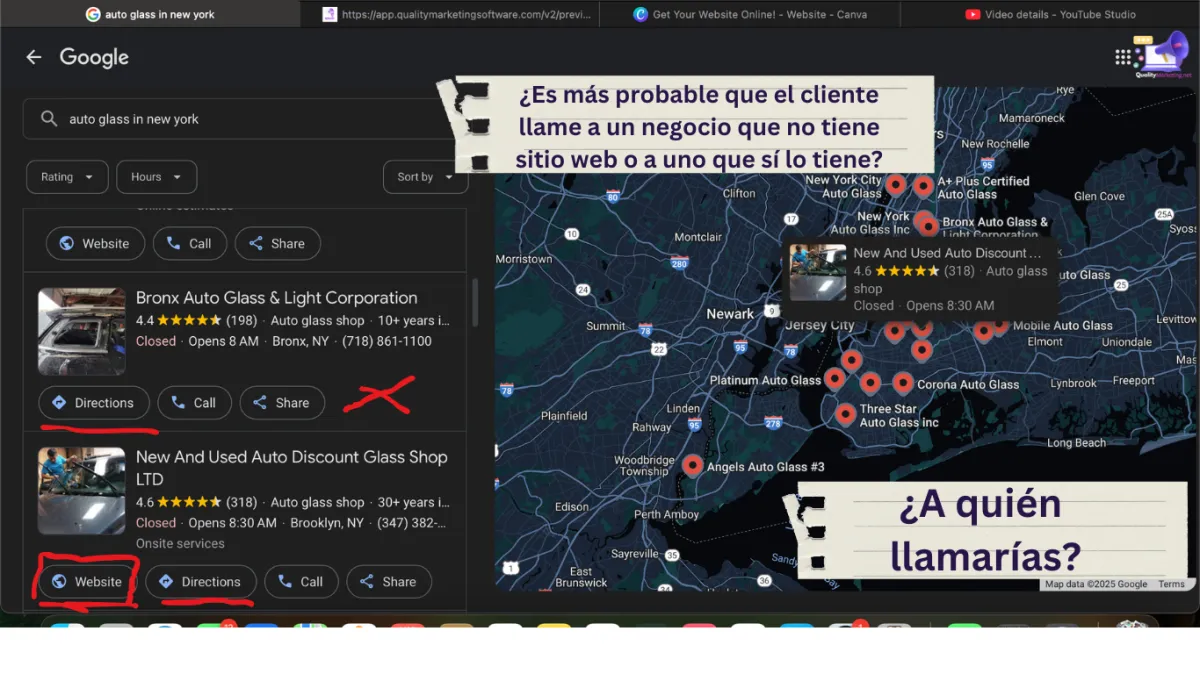
Task: Get Directions to New And Used Auto Discount
Action: point(201,582)
